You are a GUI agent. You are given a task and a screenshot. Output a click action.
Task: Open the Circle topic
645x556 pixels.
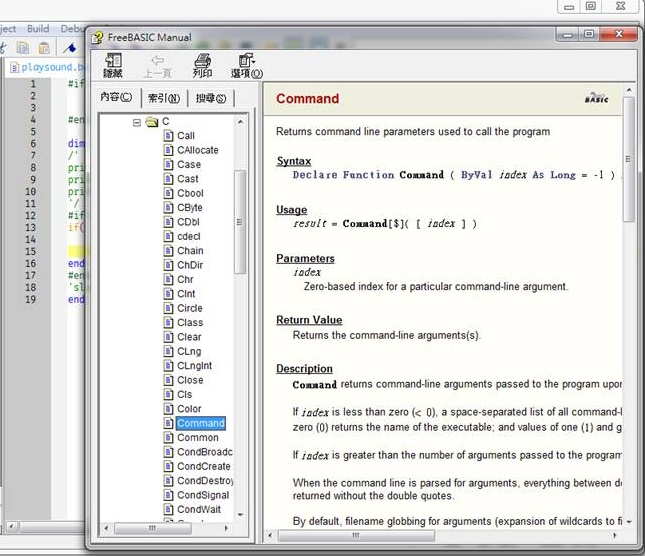[190, 308]
